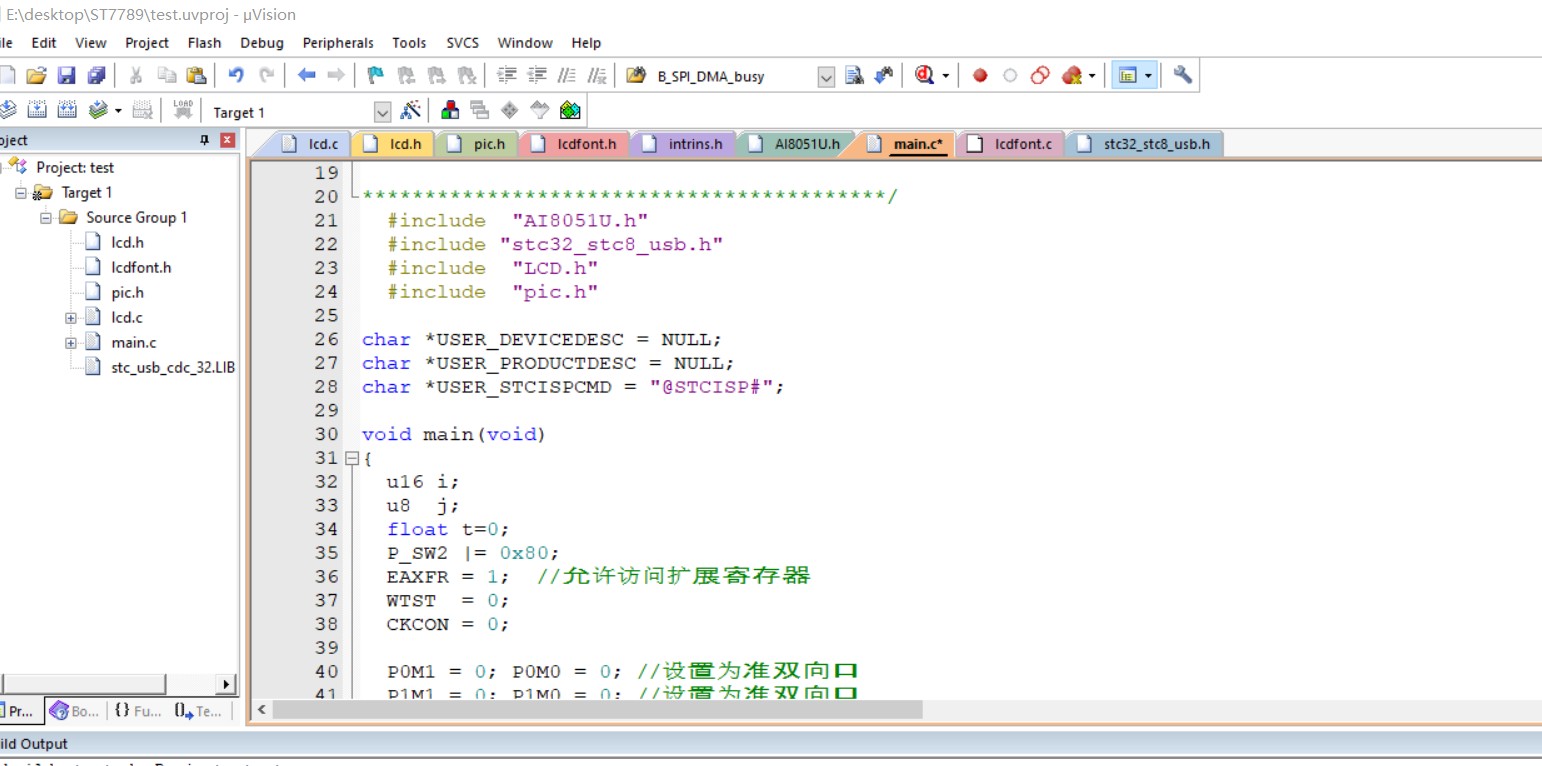Expand the main.c tree node
Image resolution: width=1542 pixels, height=766 pixels.
(71, 343)
